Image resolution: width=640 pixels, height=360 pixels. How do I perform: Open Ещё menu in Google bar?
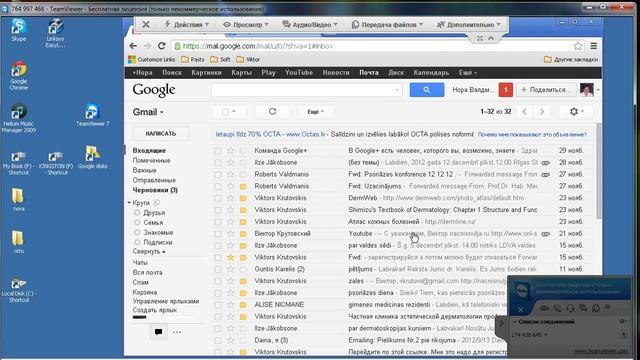[x=468, y=72]
